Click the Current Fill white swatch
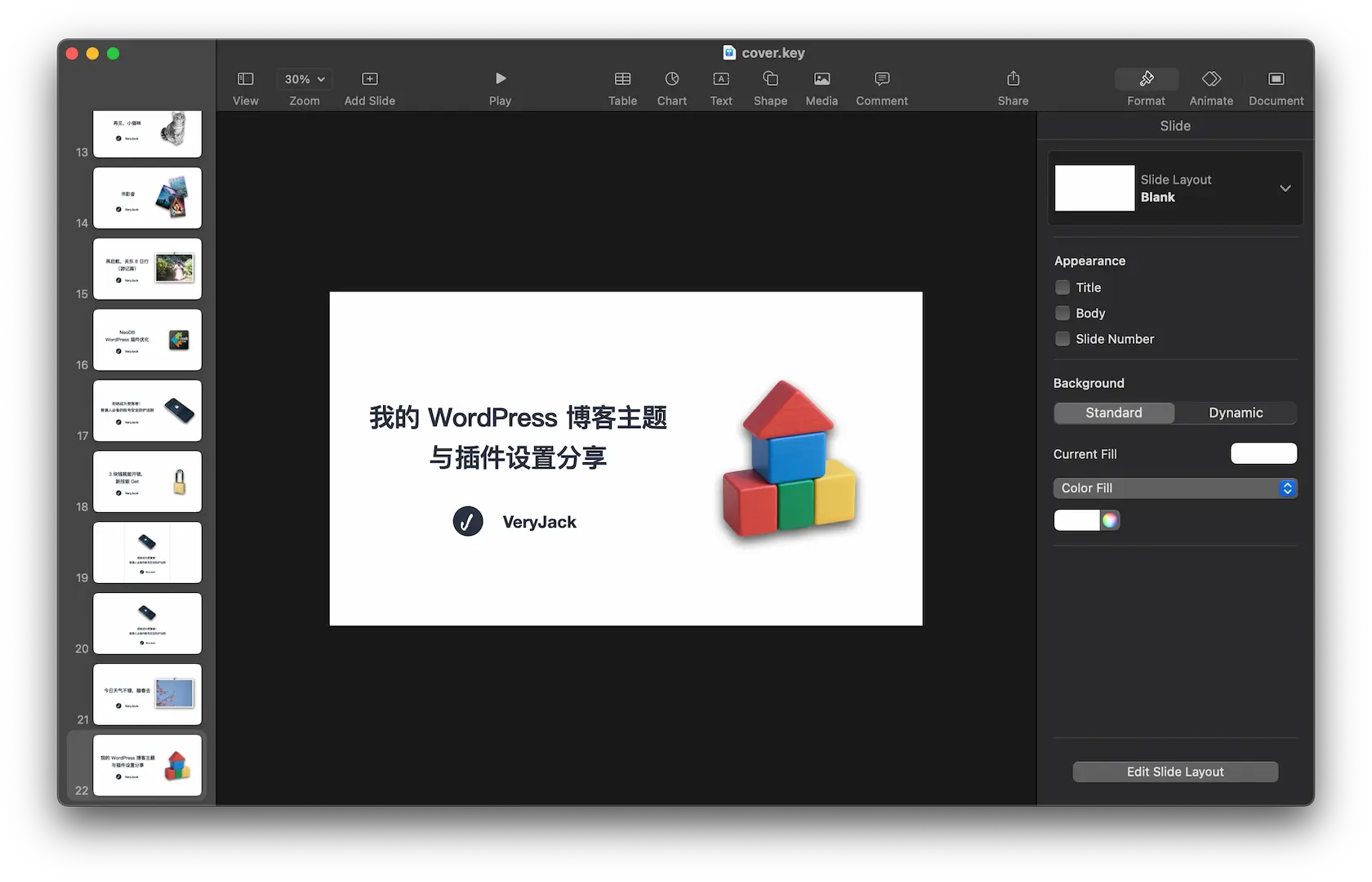The image size is (1372, 882). click(x=1263, y=453)
